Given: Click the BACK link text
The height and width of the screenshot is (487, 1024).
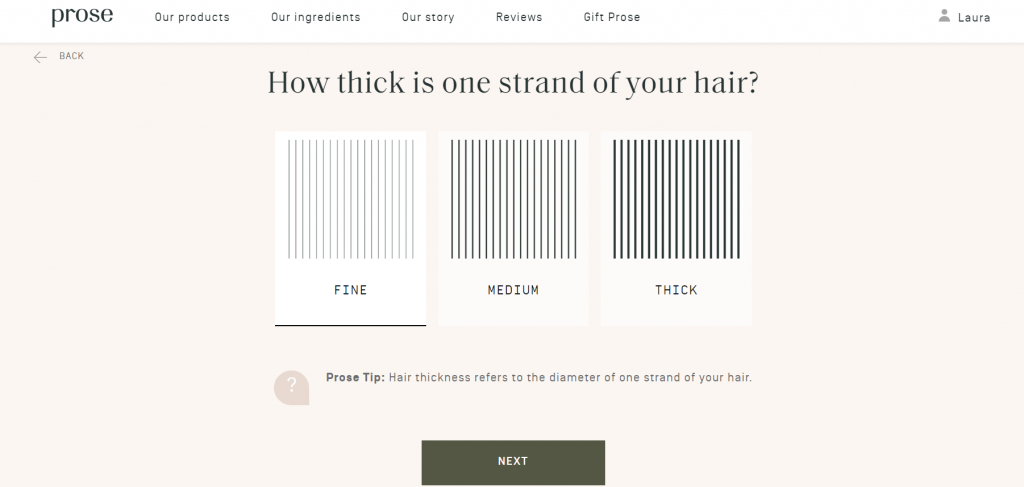Looking at the screenshot, I should (x=71, y=56).
